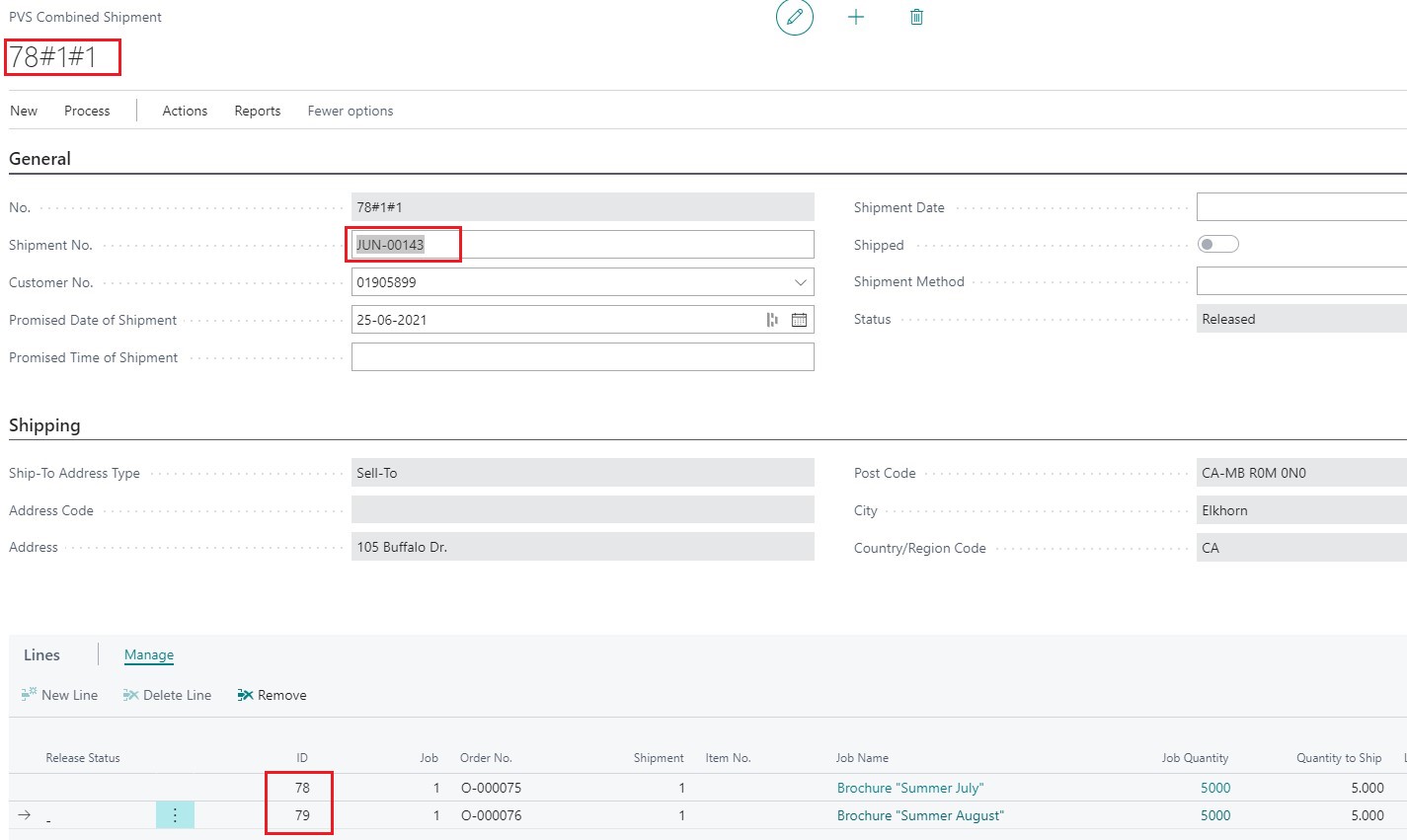Image resolution: width=1407 pixels, height=840 pixels.
Task: Click the Shipment column header
Action: tap(659, 758)
